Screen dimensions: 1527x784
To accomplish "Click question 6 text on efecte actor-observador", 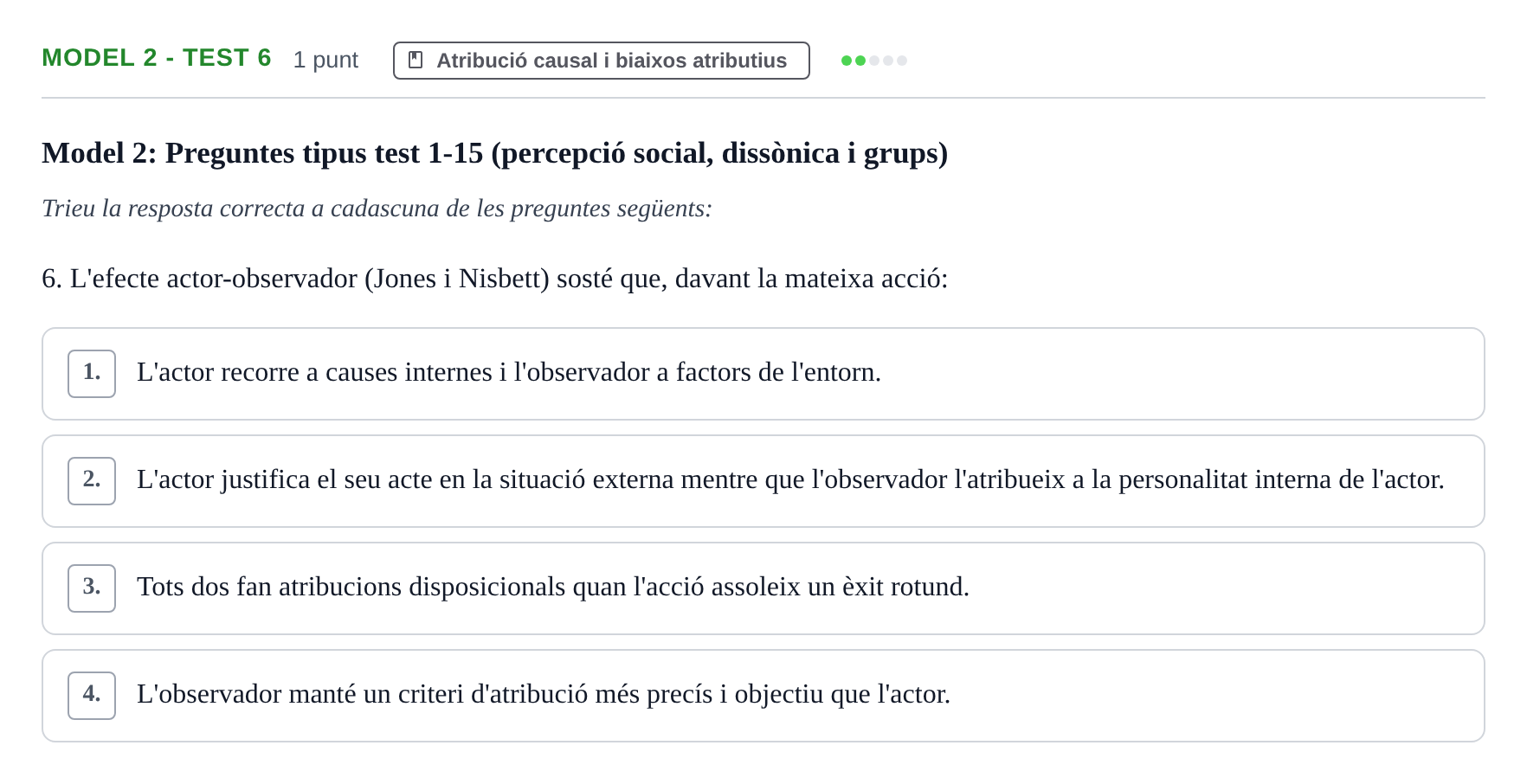I will [494, 279].
